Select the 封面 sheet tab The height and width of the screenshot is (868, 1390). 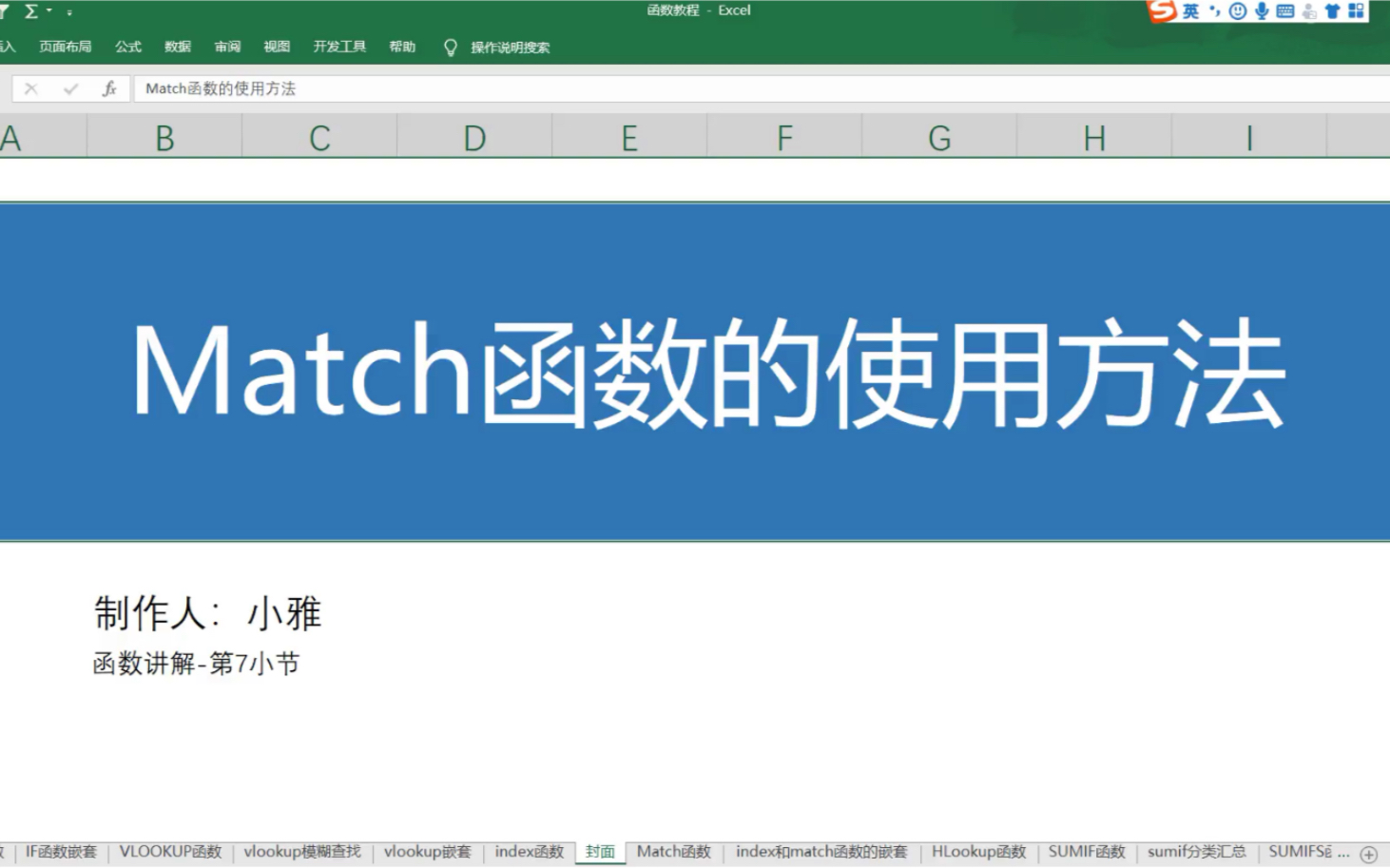(600, 852)
